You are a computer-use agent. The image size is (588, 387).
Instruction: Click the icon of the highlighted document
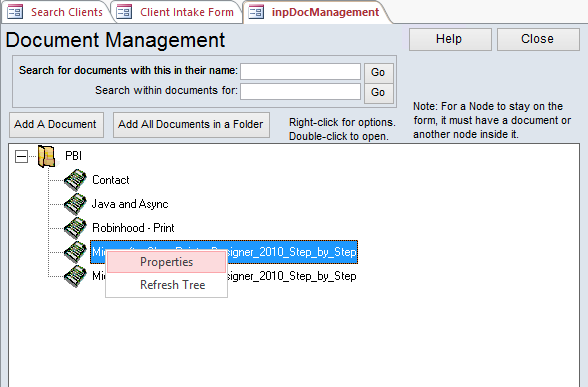[x=75, y=252]
